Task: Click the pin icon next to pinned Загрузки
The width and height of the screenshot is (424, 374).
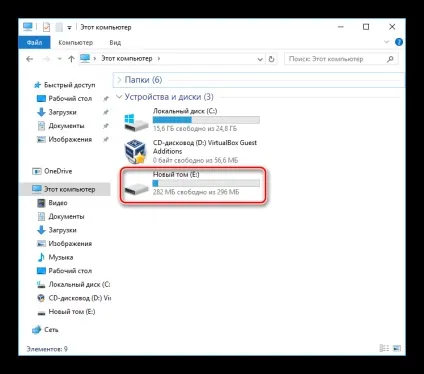Action: coord(106,112)
